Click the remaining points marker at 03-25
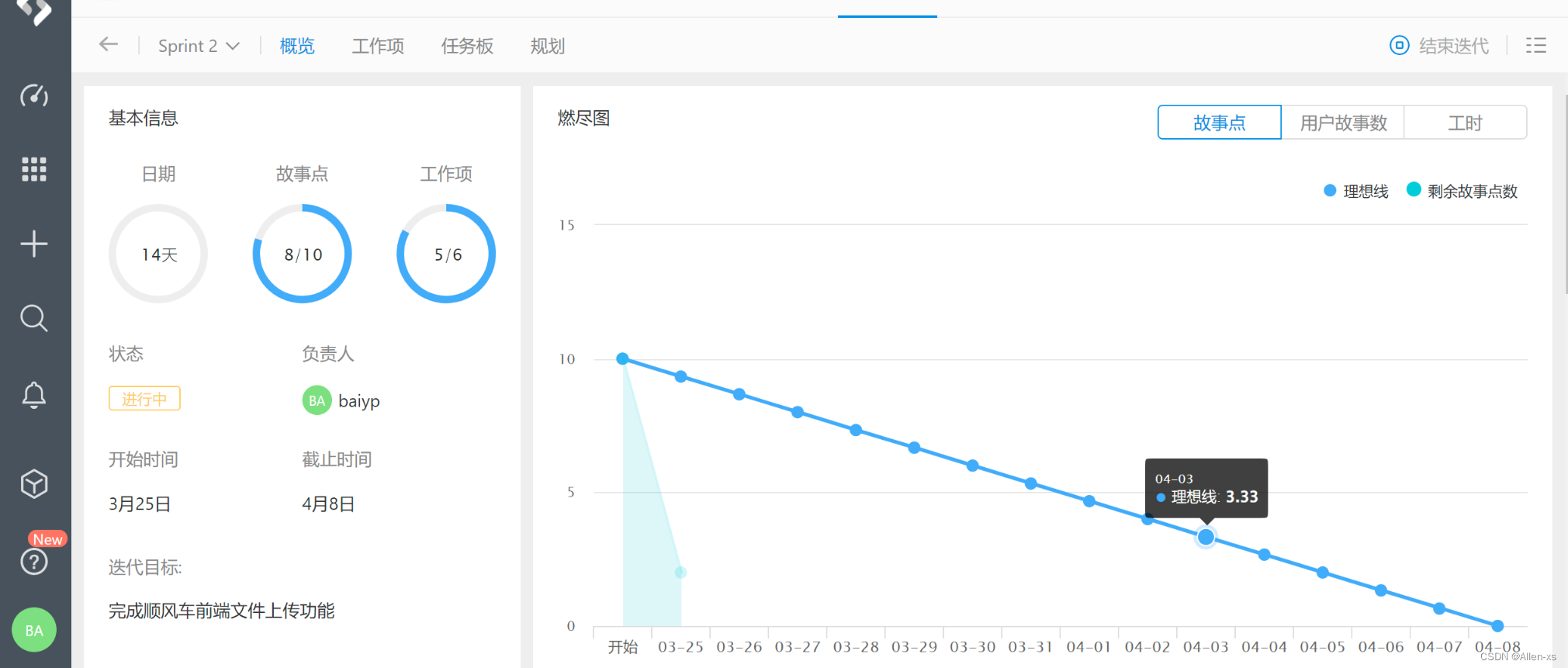The width and height of the screenshot is (1568, 668). (x=680, y=573)
